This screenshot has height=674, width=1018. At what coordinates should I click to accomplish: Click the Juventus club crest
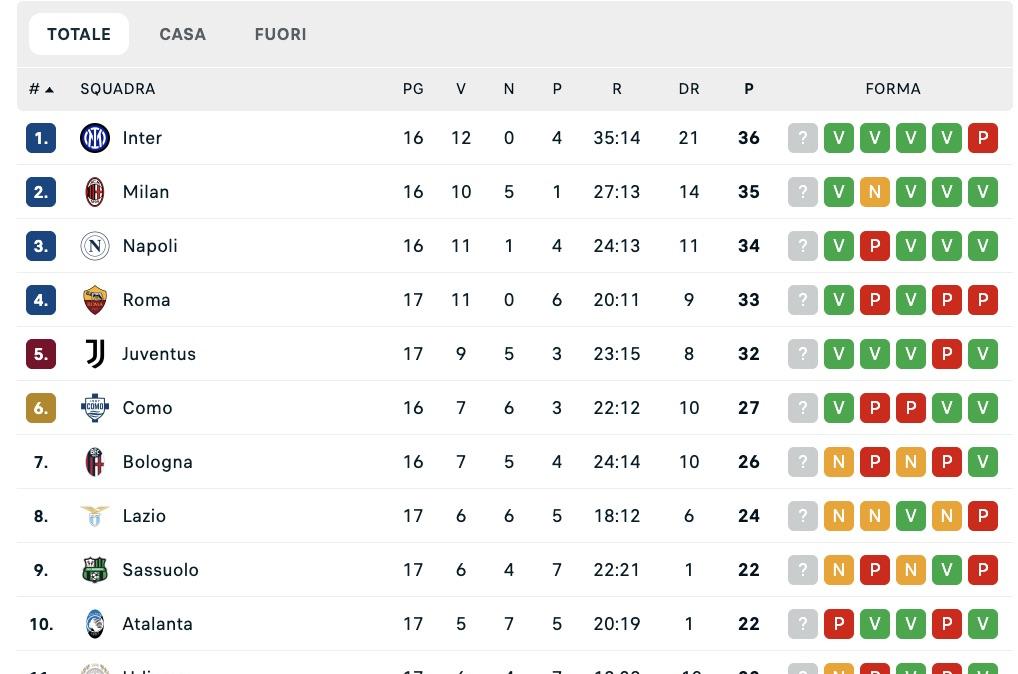(95, 354)
